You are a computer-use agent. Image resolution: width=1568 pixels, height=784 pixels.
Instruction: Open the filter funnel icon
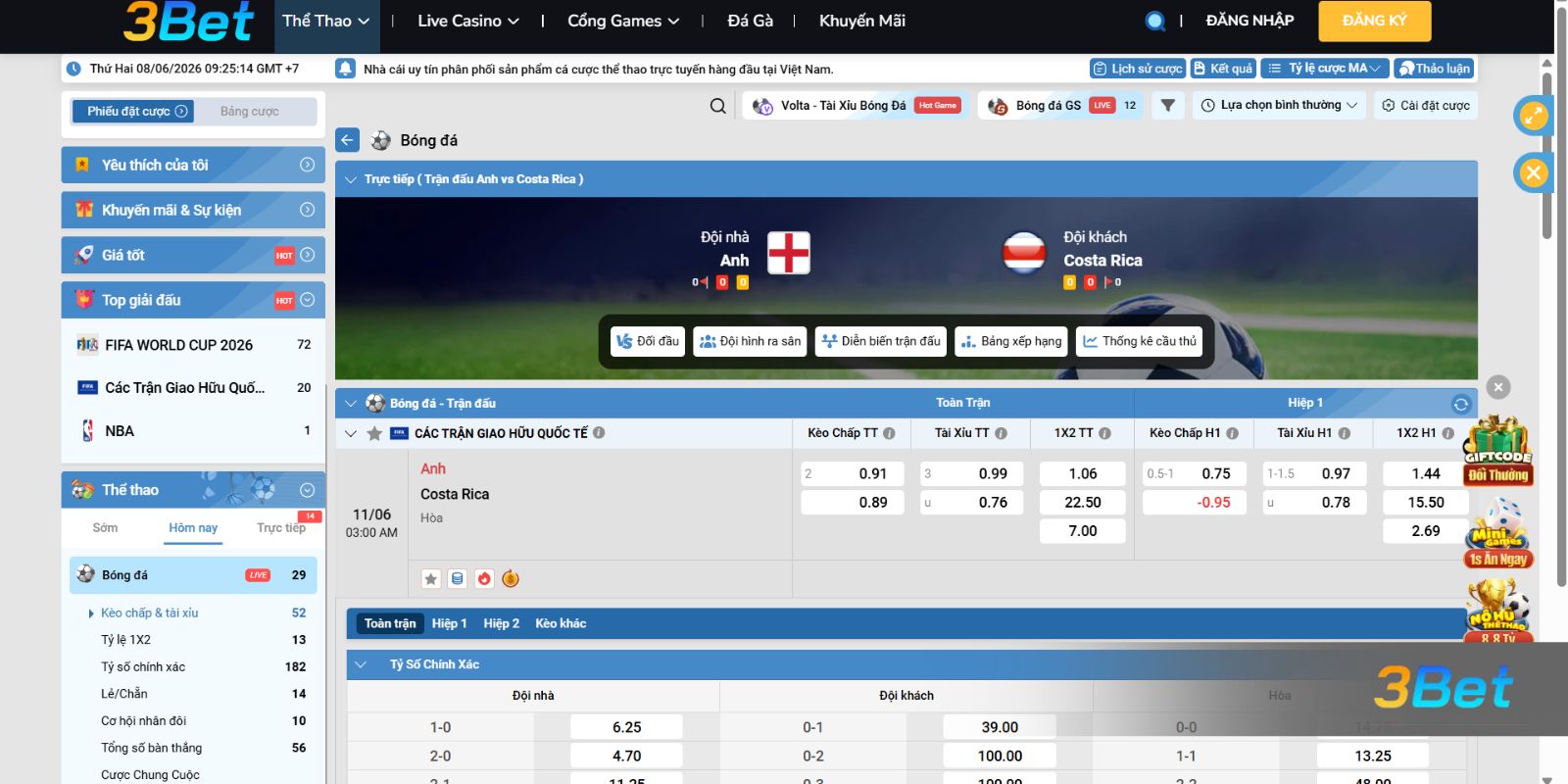(1167, 105)
